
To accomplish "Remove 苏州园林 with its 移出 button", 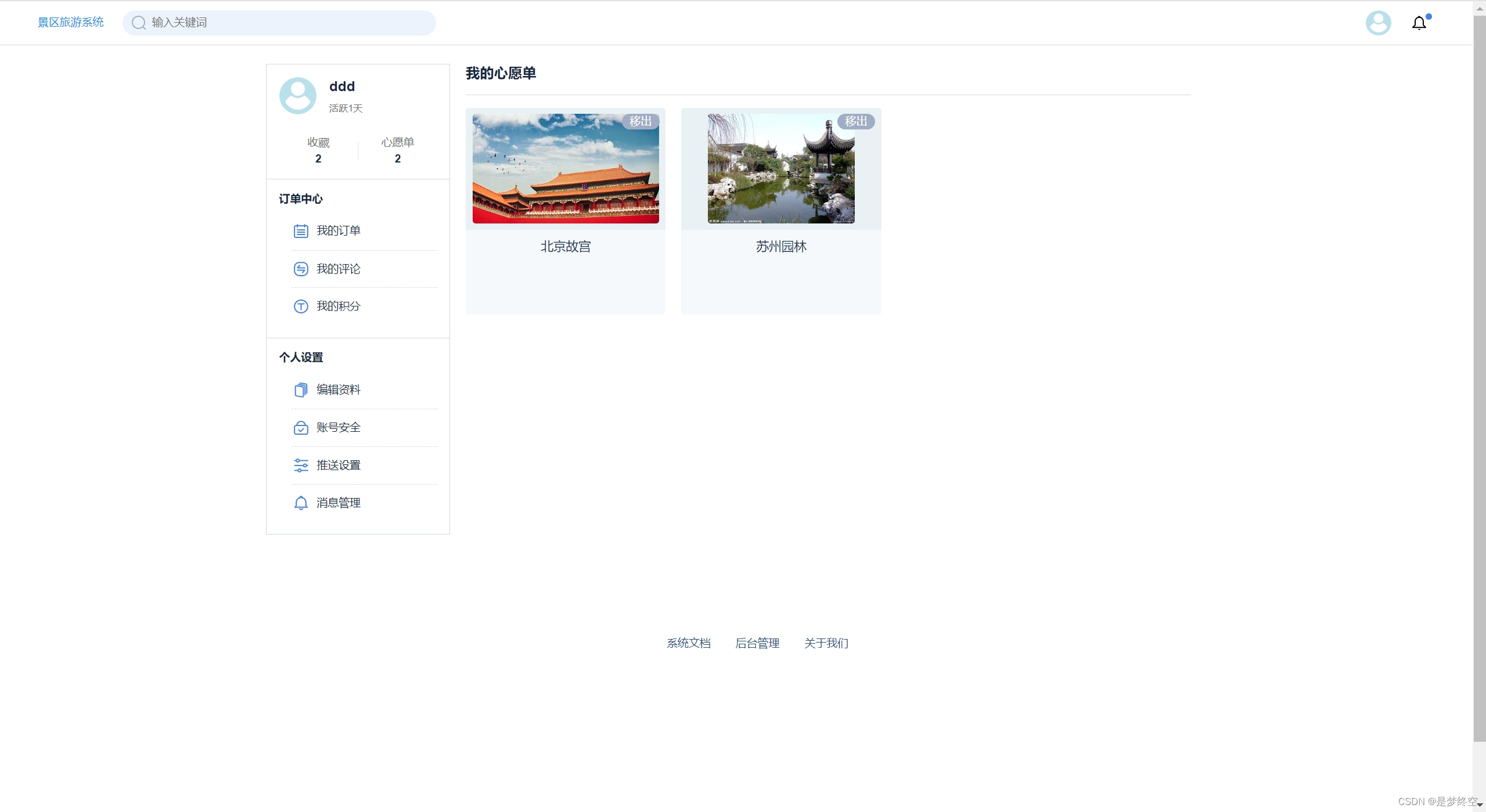I will (x=855, y=121).
